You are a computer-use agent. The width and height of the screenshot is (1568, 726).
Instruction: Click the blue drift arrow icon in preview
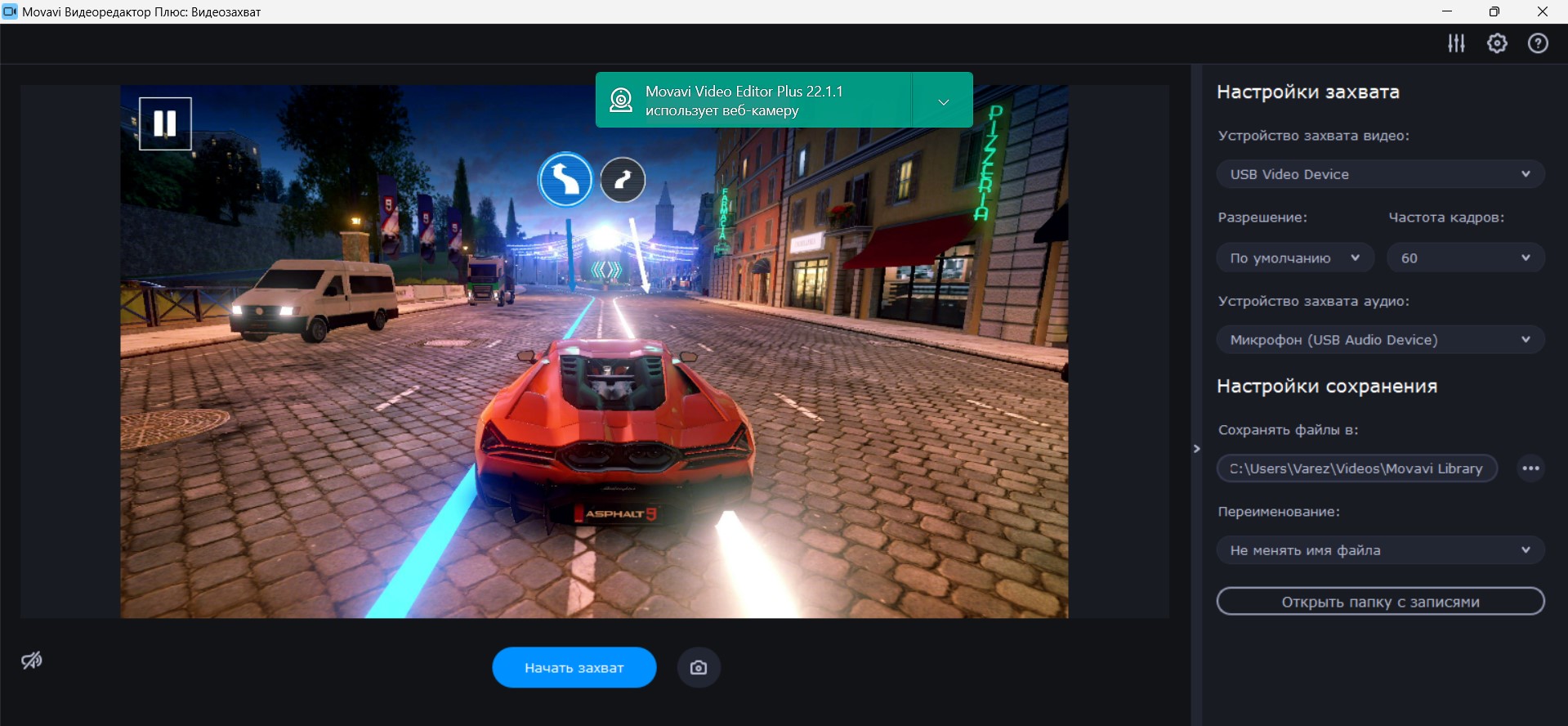coord(565,179)
